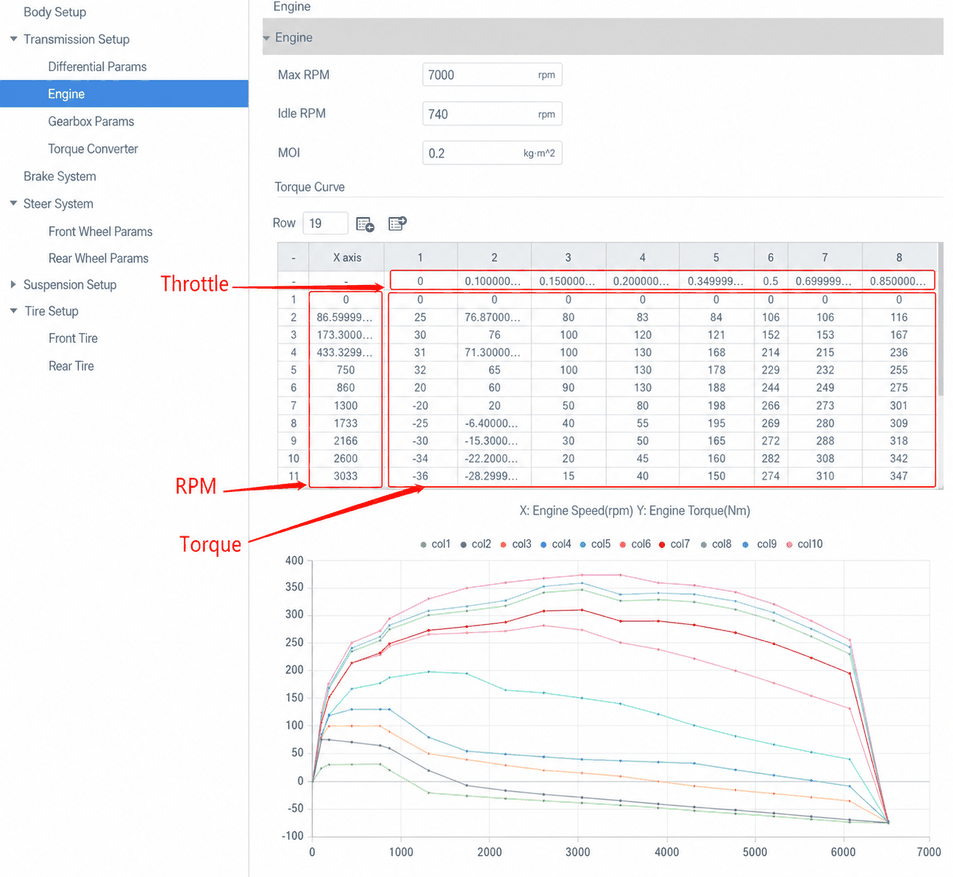Select RPM cell 86.59999...
Screen dimensions: 953x877
click(x=346, y=317)
